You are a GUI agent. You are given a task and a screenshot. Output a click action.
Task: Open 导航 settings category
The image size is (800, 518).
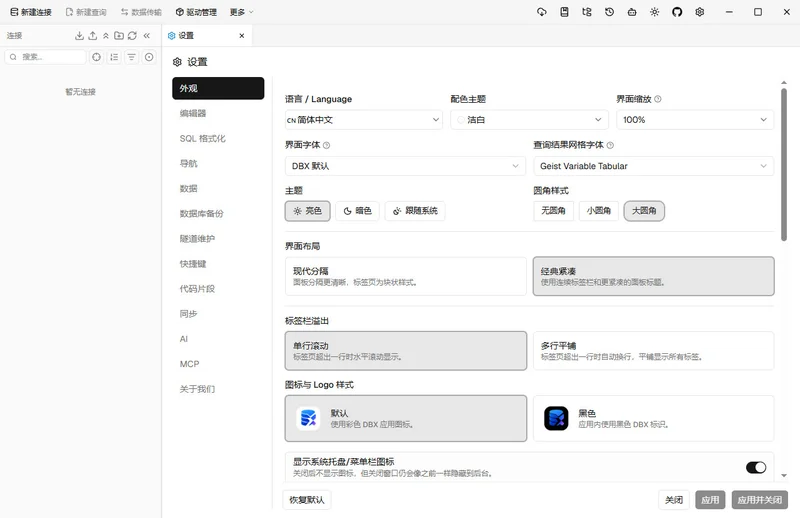[218, 163]
